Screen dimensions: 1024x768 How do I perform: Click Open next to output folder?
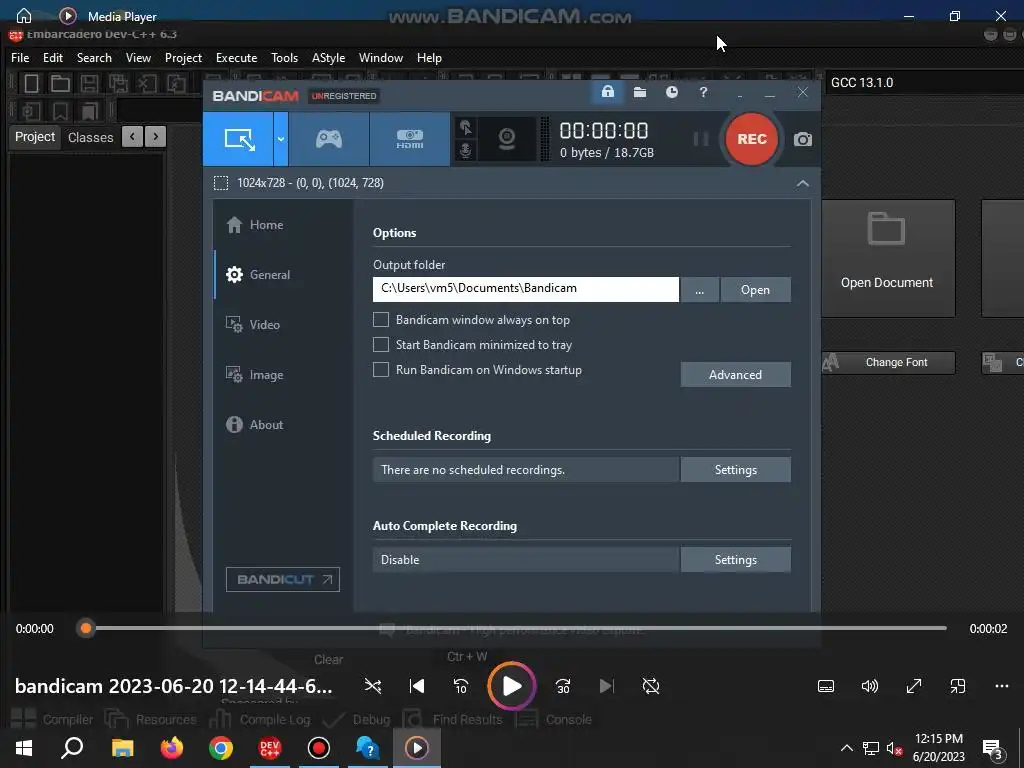point(756,290)
